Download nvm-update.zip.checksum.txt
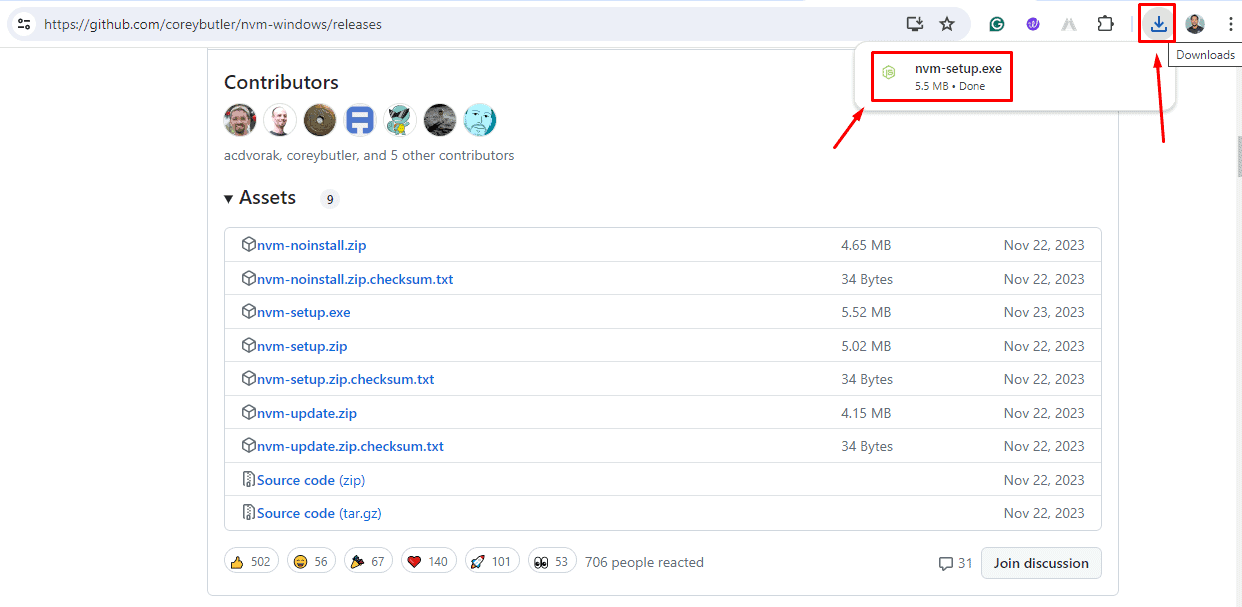This screenshot has height=607, width=1242. (x=350, y=446)
